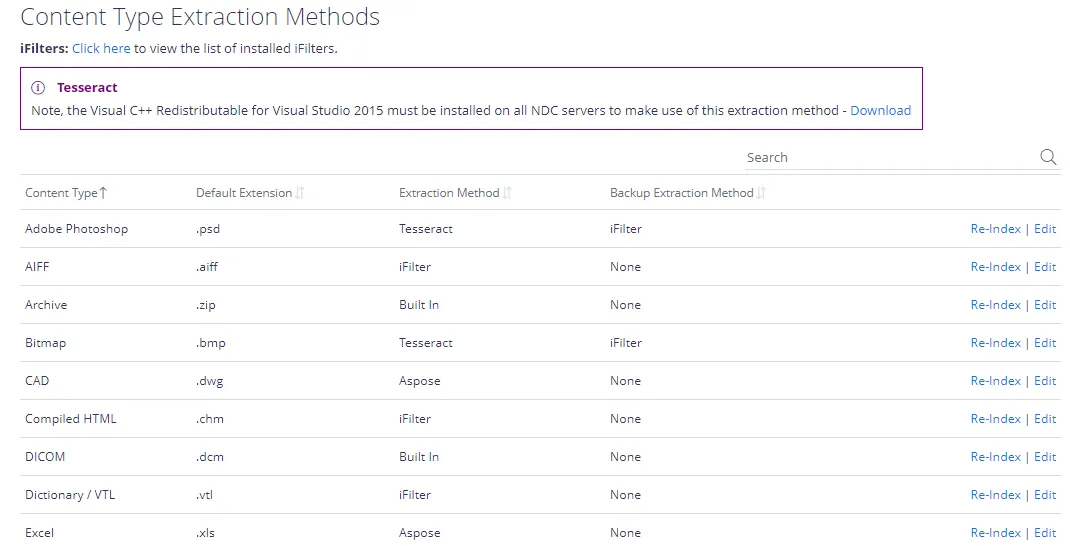This screenshot has height=546, width=1070.
Task: Focus the Search input field
Action: pos(891,158)
